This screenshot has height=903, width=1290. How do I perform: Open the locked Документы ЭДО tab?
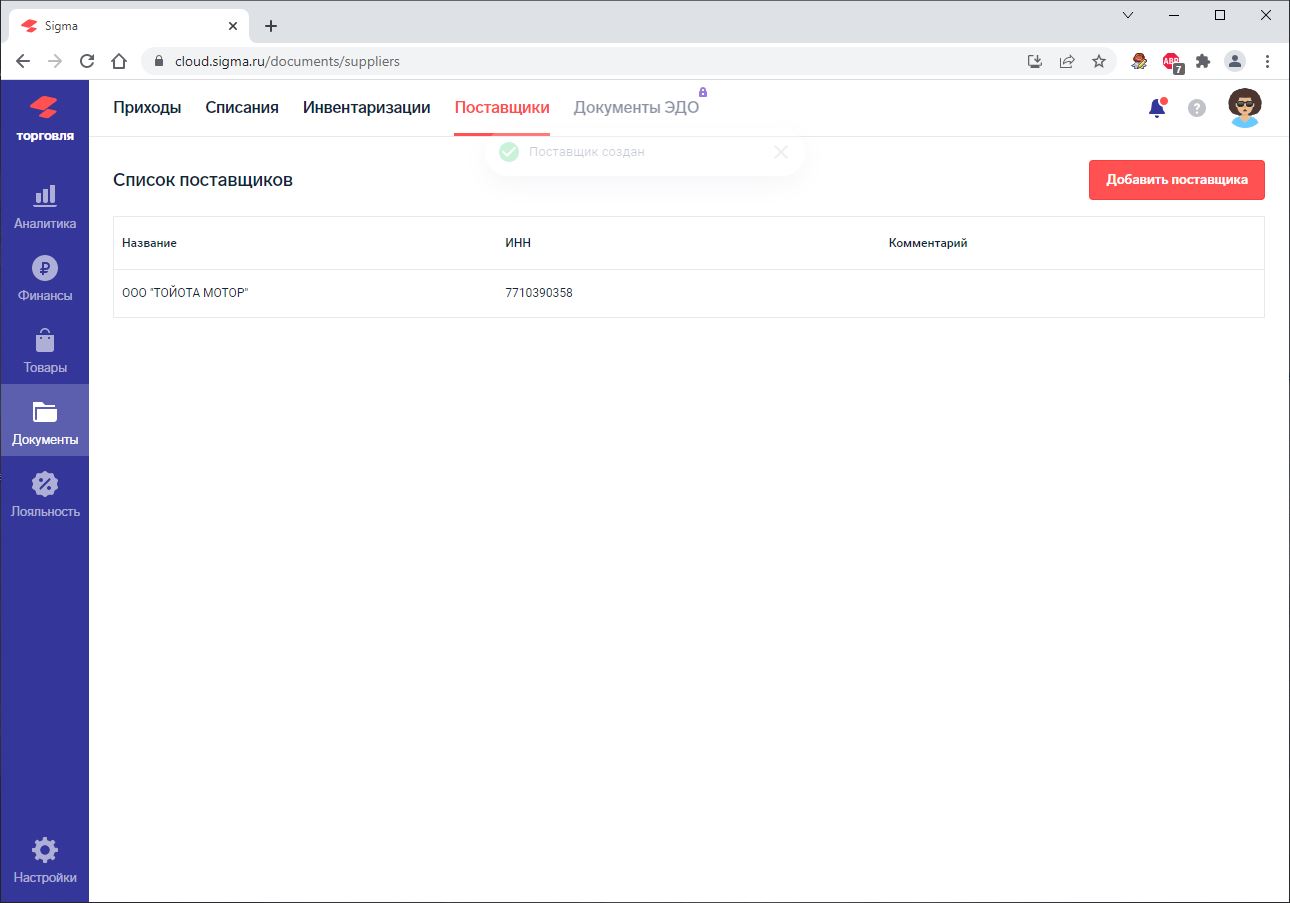pyautogui.click(x=636, y=108)
